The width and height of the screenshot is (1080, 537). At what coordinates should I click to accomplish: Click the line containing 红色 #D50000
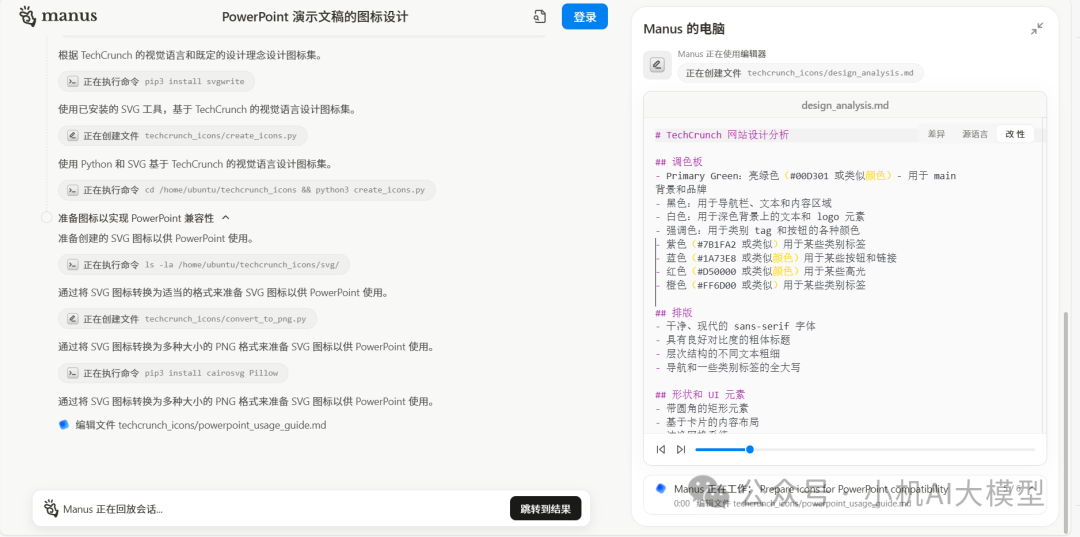point(760,271)
